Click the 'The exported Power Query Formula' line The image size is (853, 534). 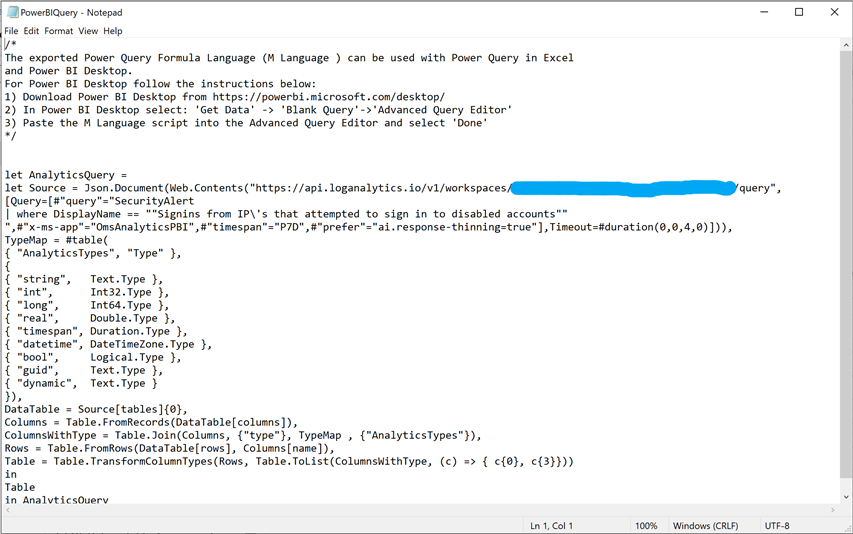coord(289,58)
